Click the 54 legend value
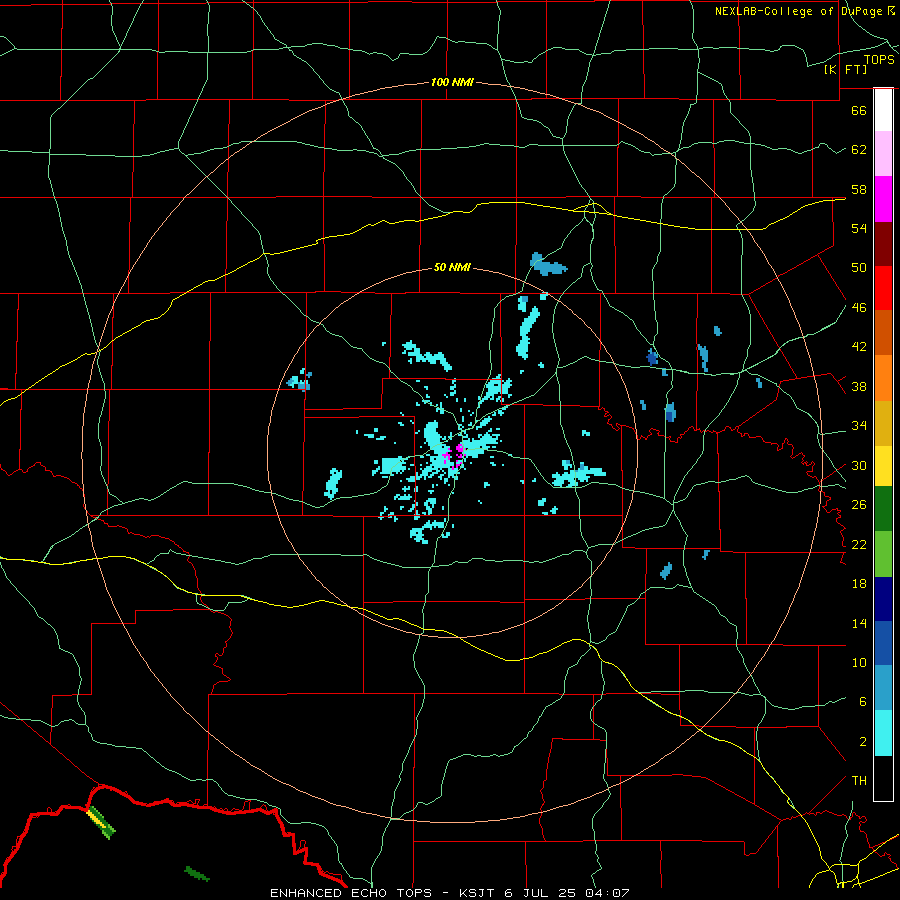900x900 pixels. [859, 228]
